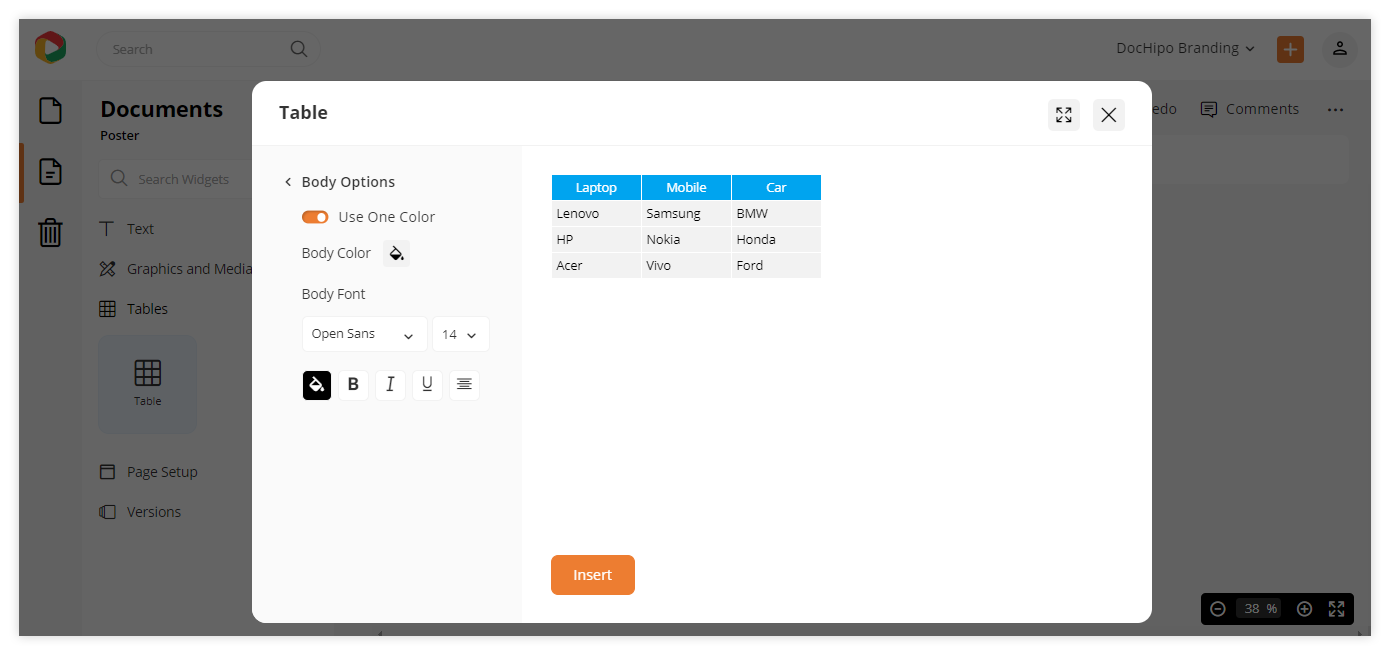Viewport: 1390px width, 655px height.
Task: Click the Body Font label
Action: [333, 294]
